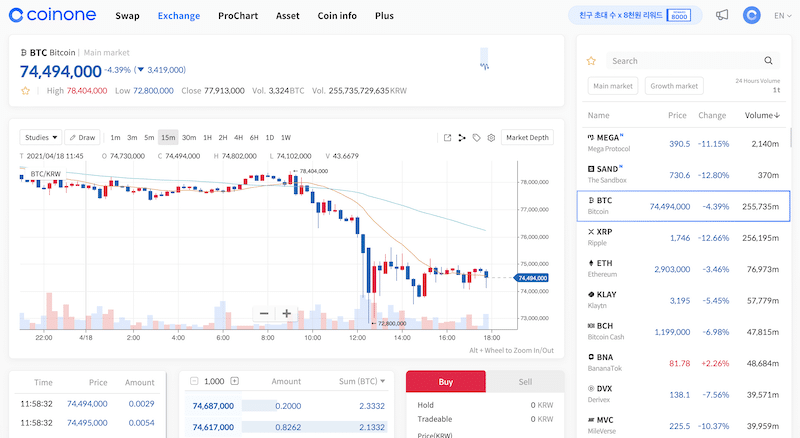800x438 pixels.
Task: Click the XRP coin icon
Action: [591, 232]
